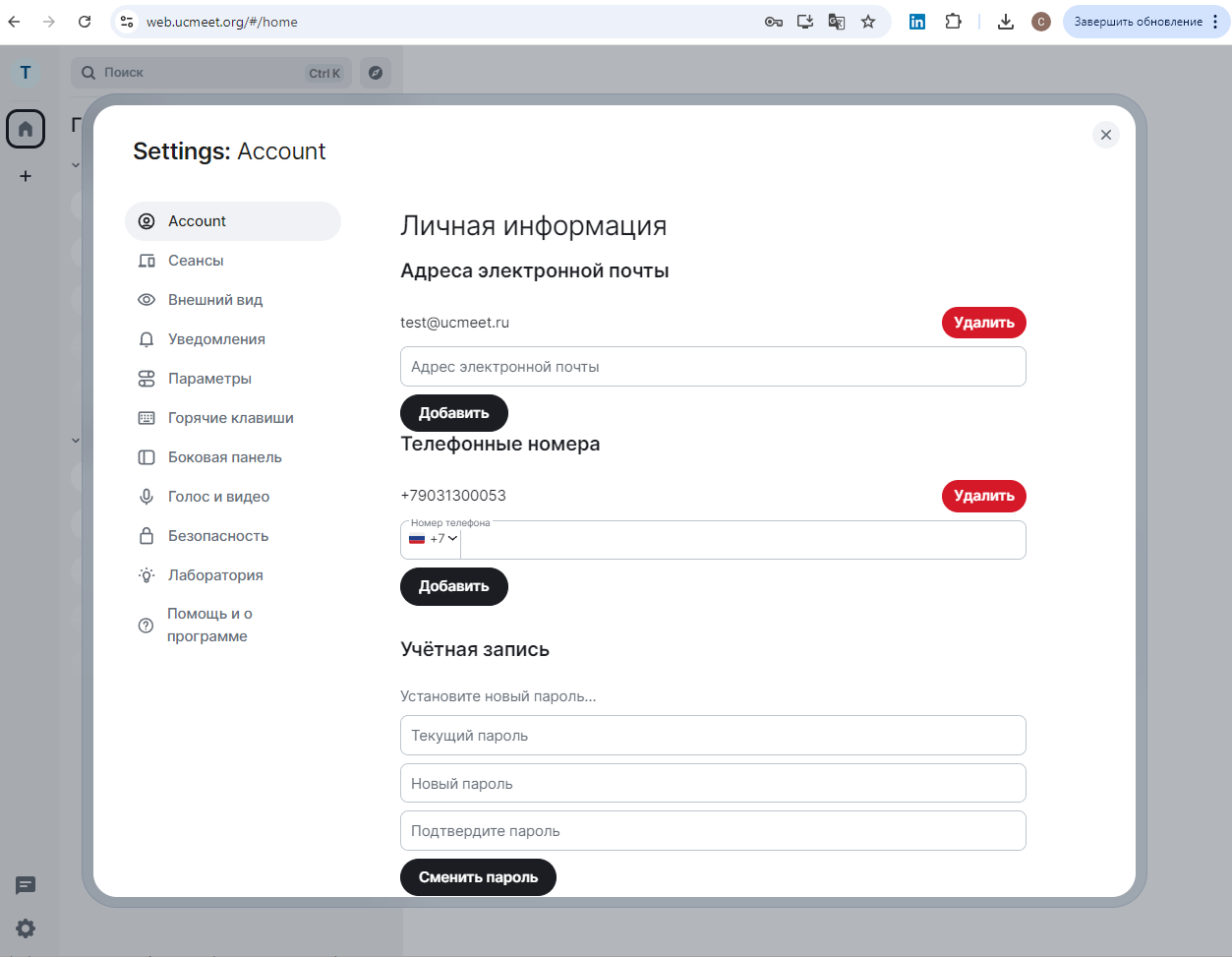Click the LinkedIn extension icon in browser toolbar
Image resolution: width=1232 pixels, height=957 pixels.
tap(916, 21)
